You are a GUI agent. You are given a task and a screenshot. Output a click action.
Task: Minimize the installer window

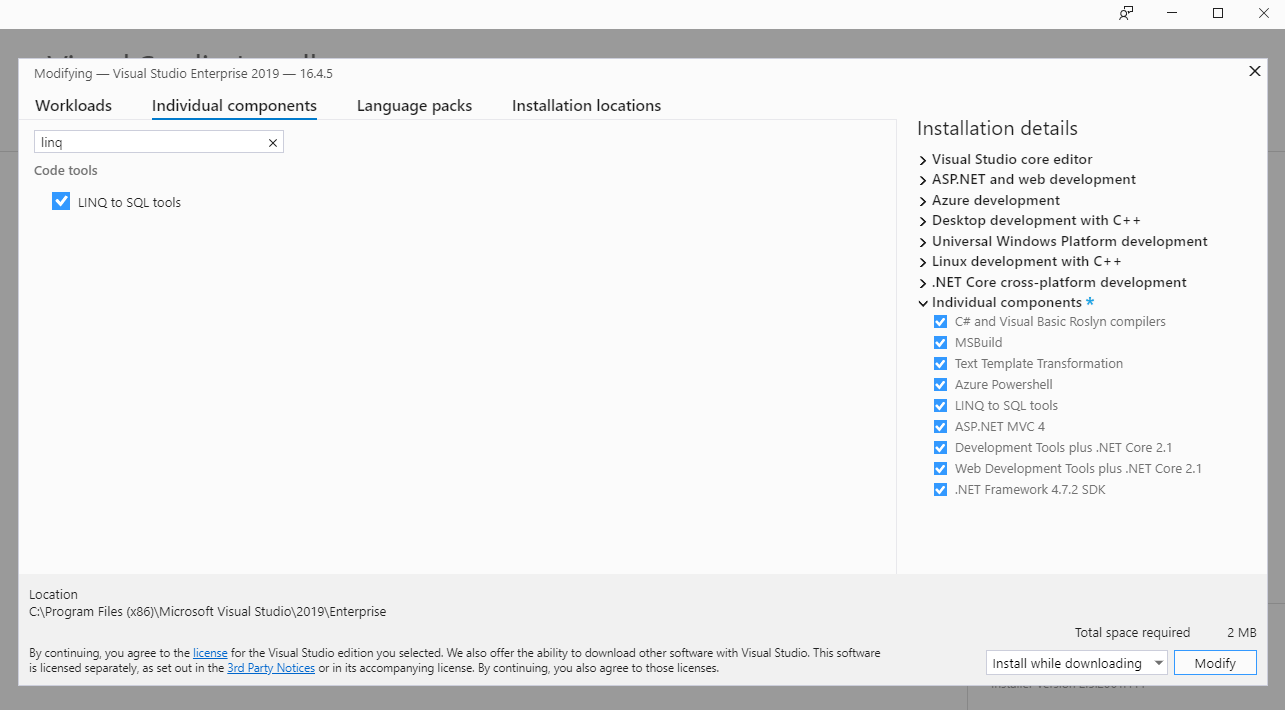click(x=1172, y=13)
